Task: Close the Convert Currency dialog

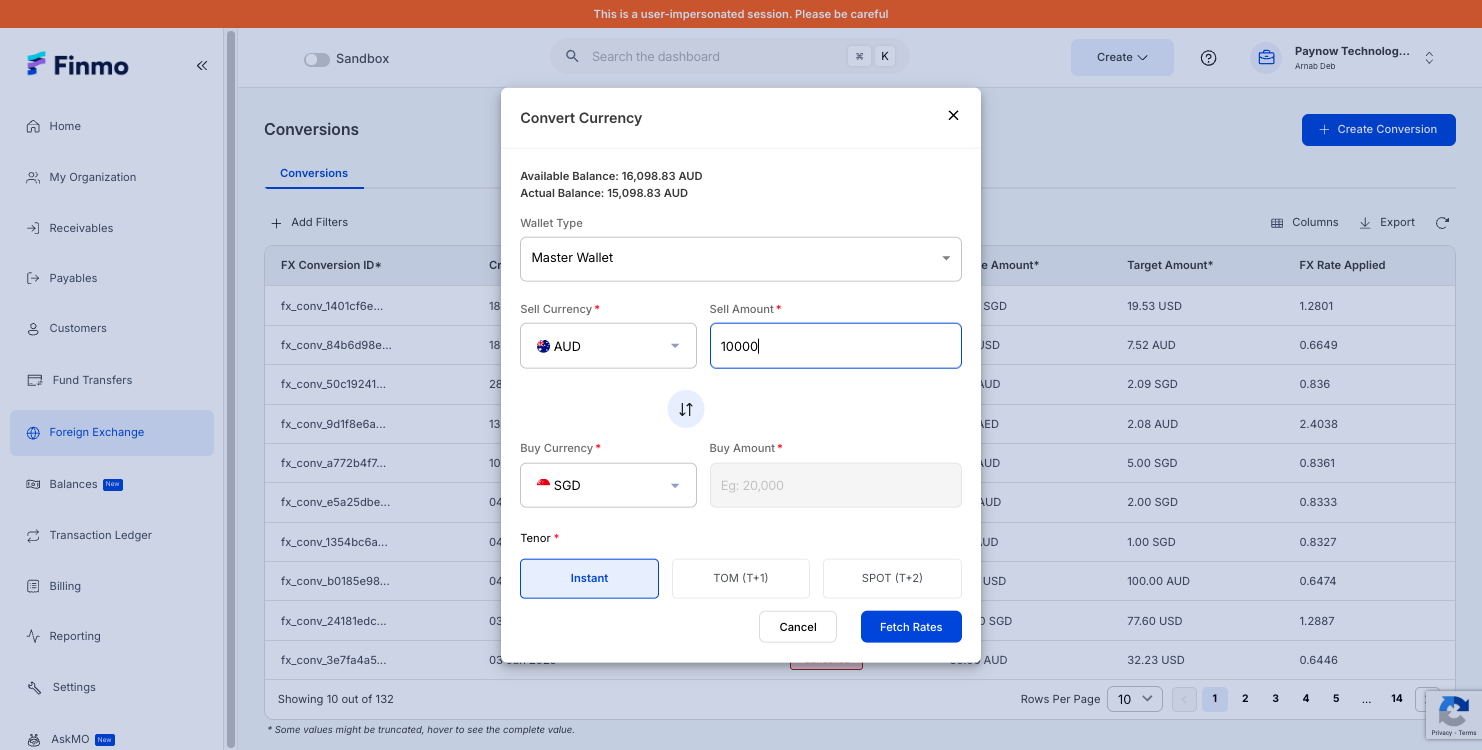Action: tap(953, 116)
